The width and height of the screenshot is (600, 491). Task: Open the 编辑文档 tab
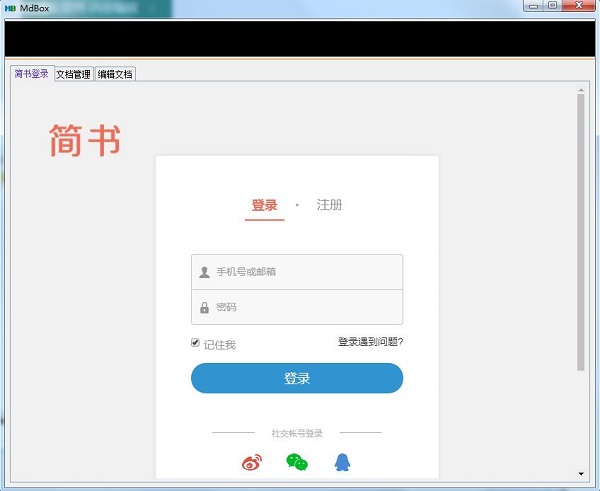tap(115, 74)
